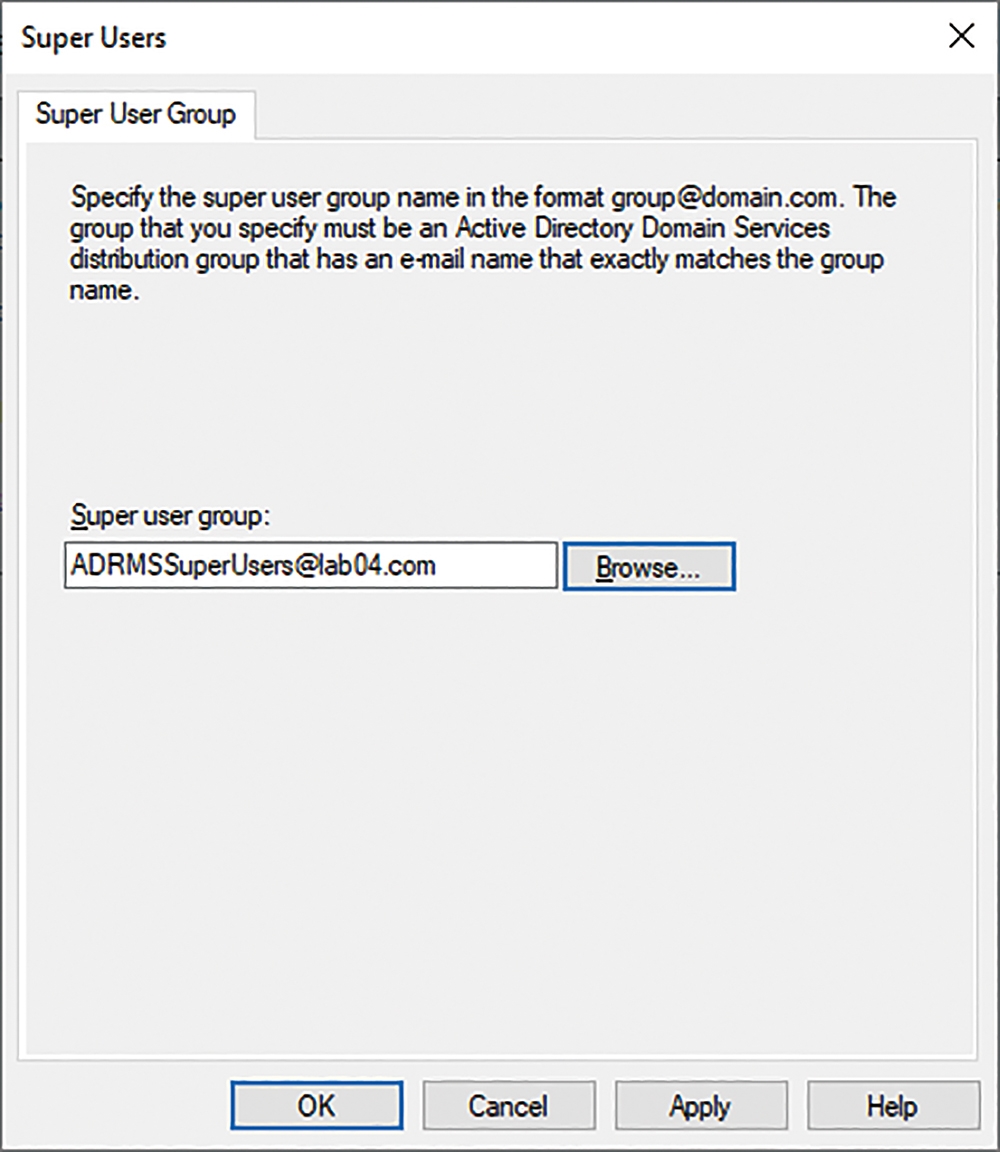Focus the ADRMSSuperUsers@lab04.com entry box

(311, 566)
